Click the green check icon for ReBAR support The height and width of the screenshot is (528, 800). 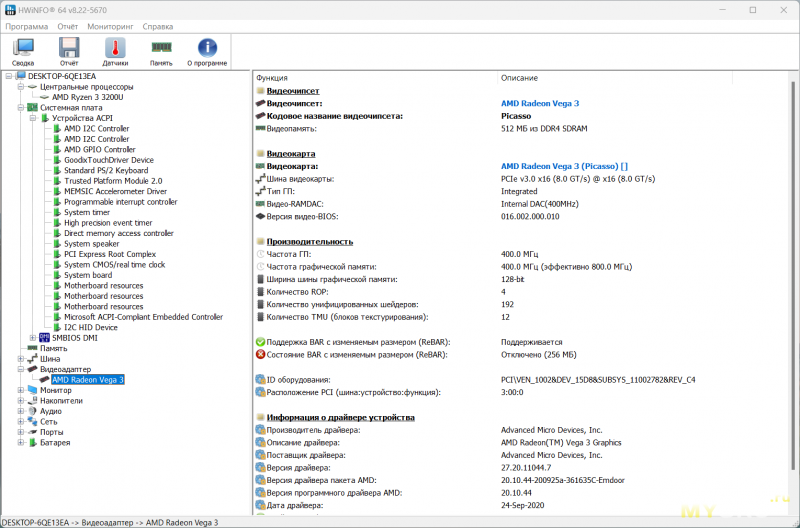click(260, 342)
